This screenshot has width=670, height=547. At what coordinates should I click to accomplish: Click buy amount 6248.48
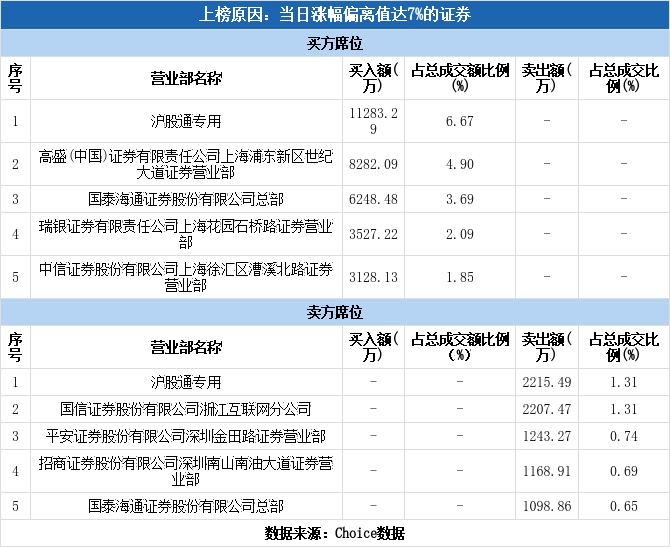[373, 199]
